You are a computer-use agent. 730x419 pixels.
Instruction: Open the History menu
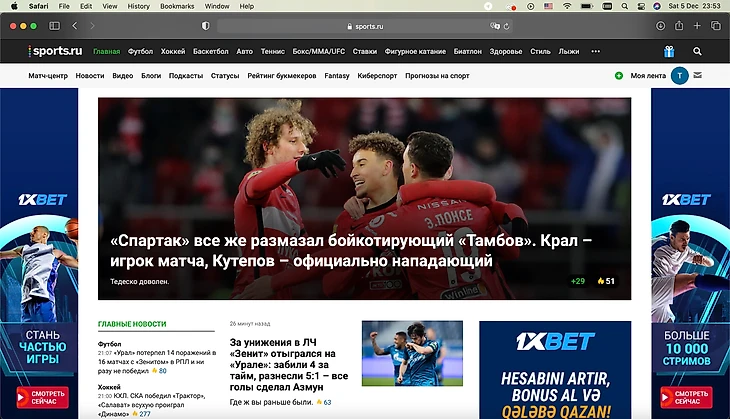[138, 6]
